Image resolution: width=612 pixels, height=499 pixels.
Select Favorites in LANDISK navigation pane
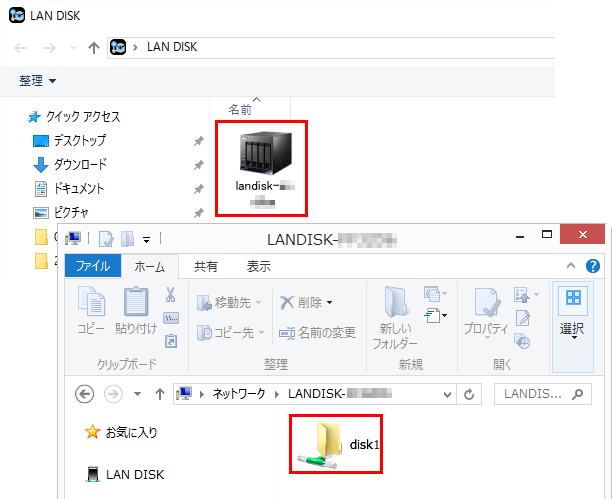(121, 432)
